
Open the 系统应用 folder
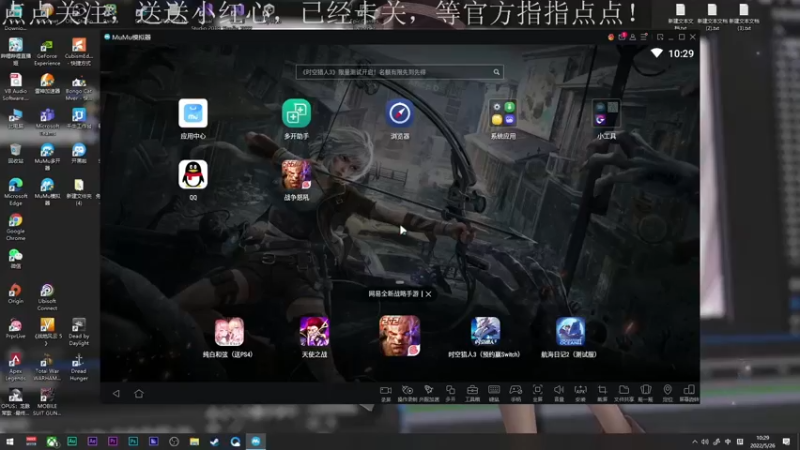(x=503, y=113)
